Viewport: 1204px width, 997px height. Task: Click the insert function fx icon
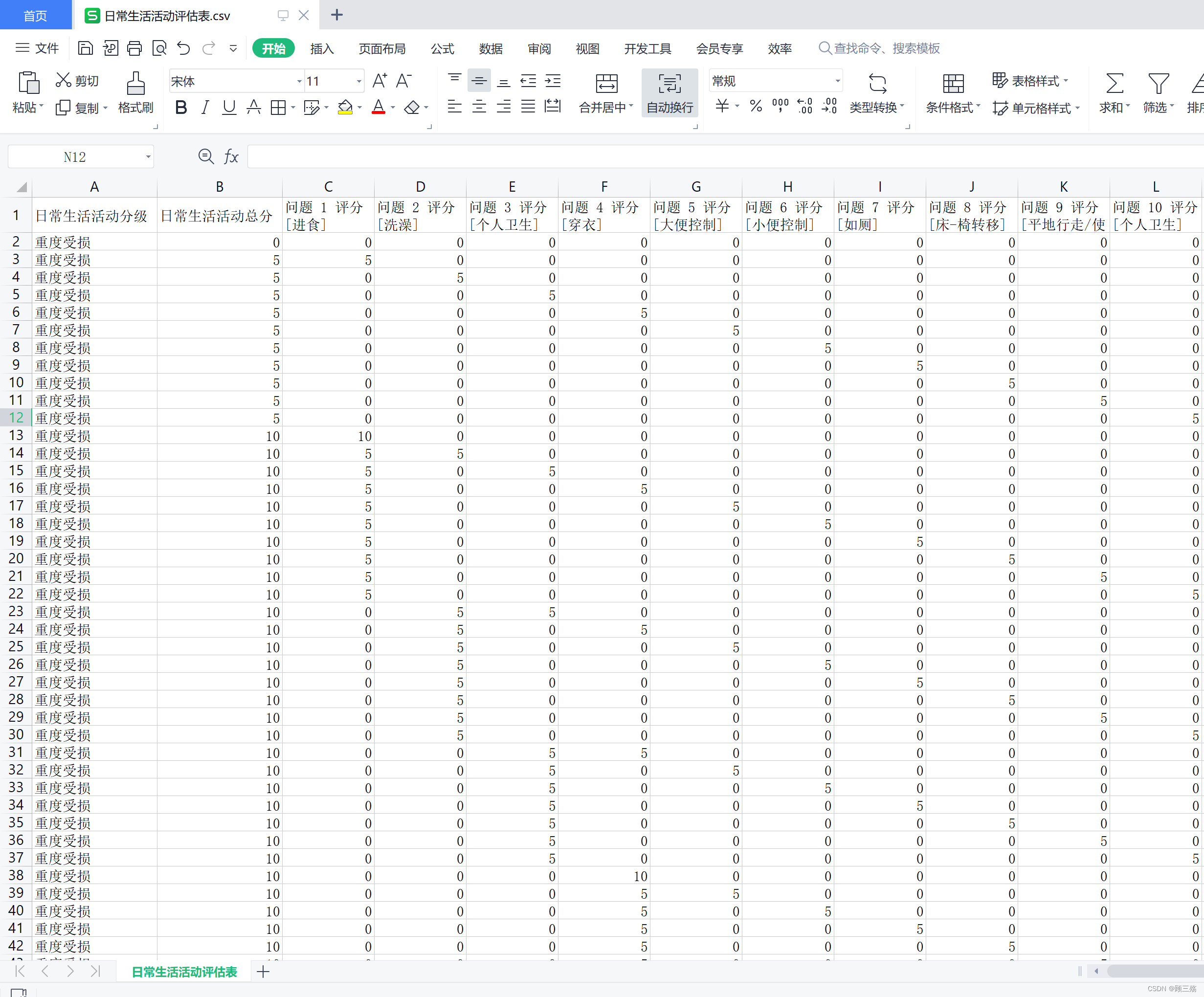point(230,156)
